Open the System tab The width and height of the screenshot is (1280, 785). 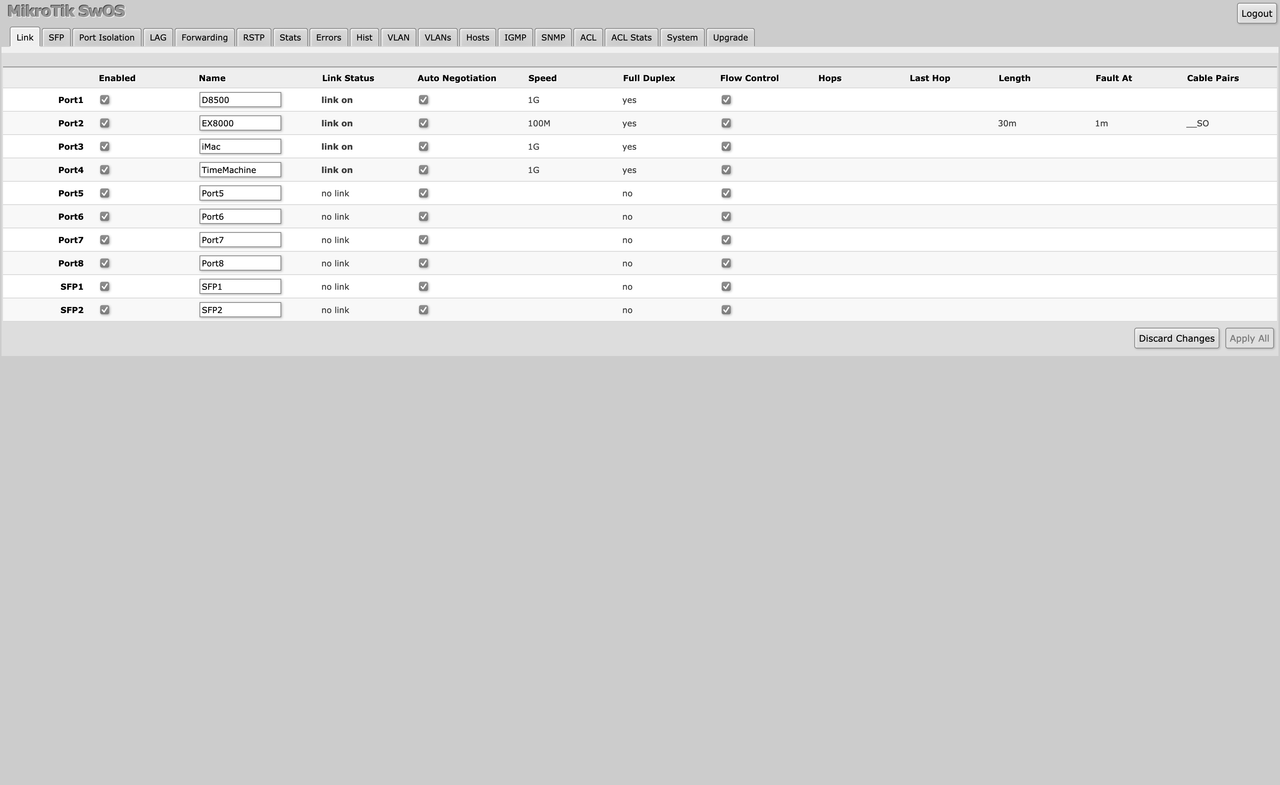(682, 37)
